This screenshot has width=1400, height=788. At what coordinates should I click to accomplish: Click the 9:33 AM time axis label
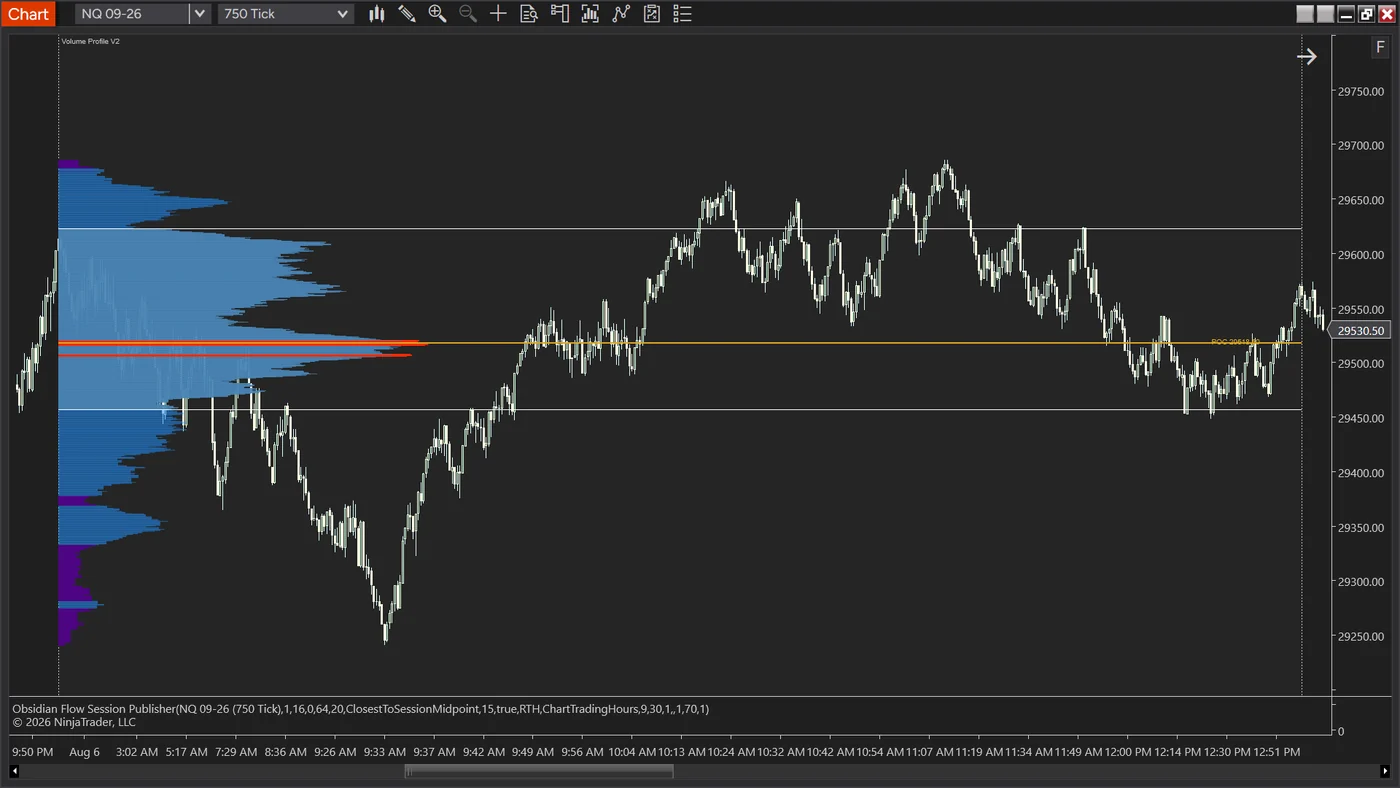(x=385, y=752)
